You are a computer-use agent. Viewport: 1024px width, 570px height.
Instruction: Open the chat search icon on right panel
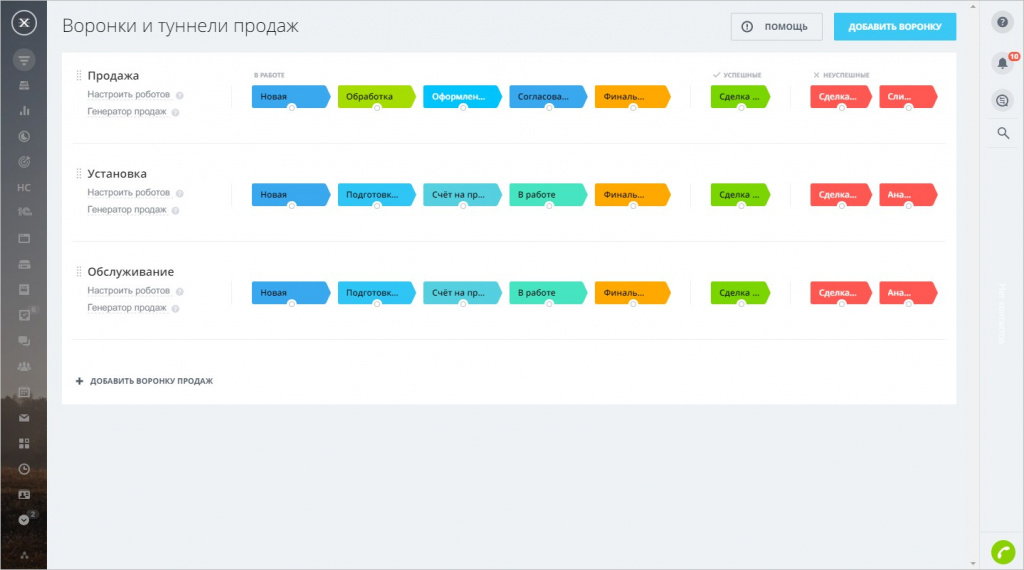[1002, 101]
